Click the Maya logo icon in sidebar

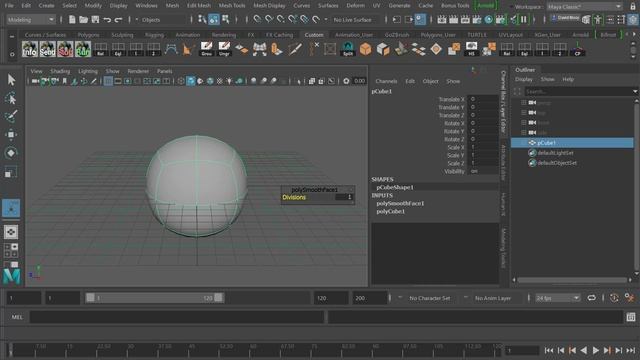[x=11, y=276]
